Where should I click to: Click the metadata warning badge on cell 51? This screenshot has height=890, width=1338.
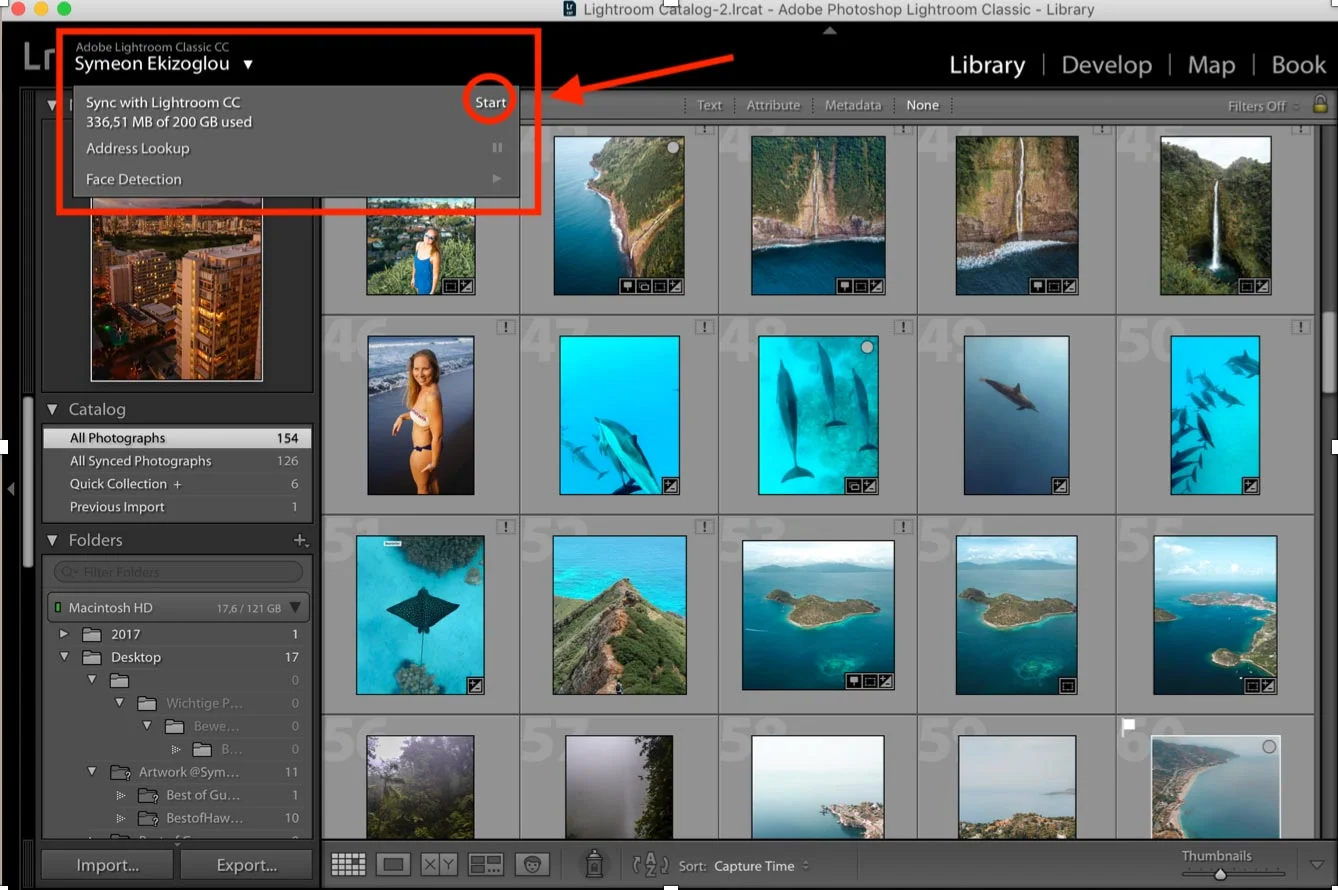pyautogui.click(x=505, y=526)
